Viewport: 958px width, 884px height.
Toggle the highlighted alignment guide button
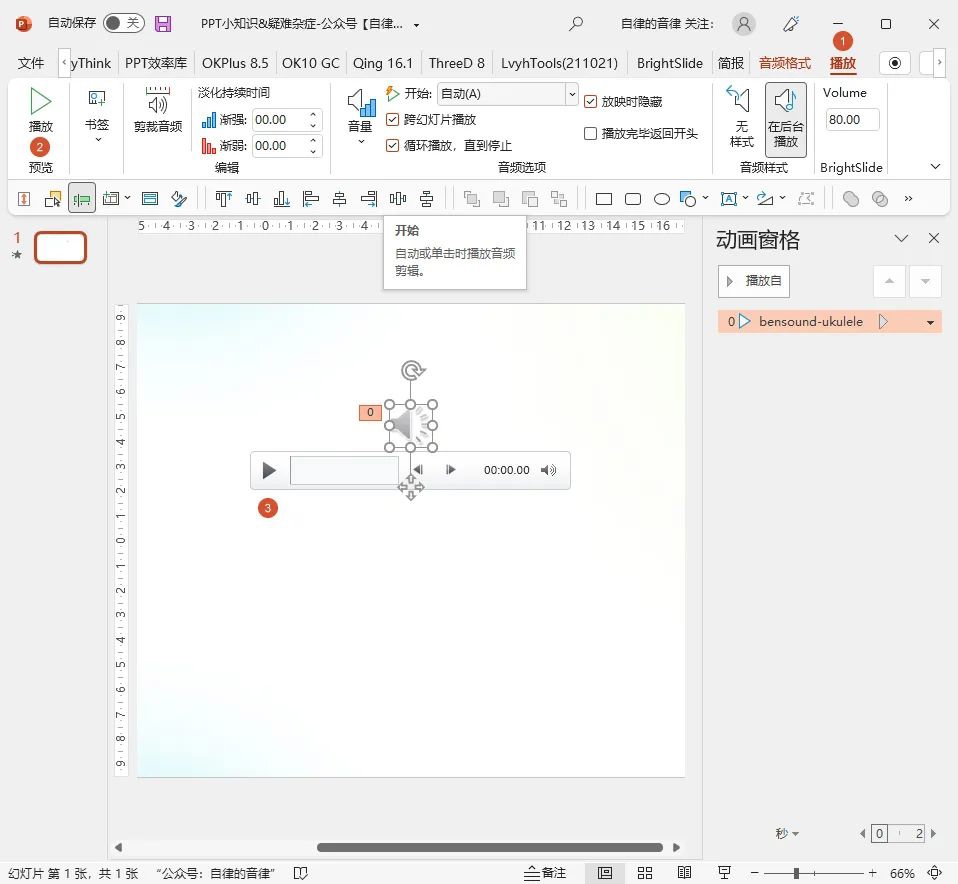click(x=81, y=199)
